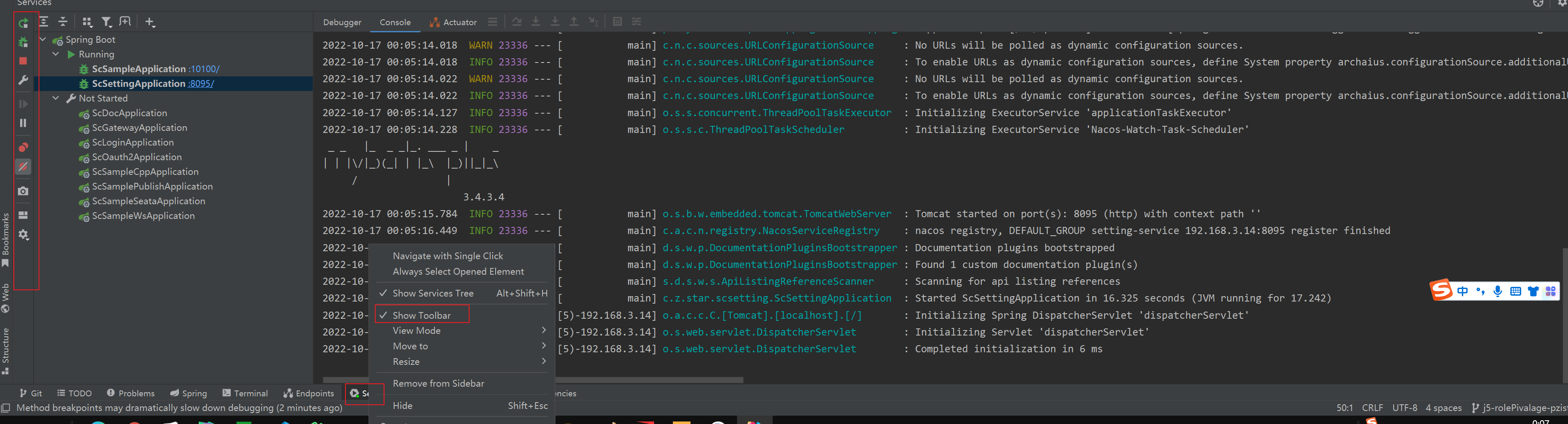Open View Breakpoints red circles icon
This screenshot has width=1568, height=424.
(23, 148)
